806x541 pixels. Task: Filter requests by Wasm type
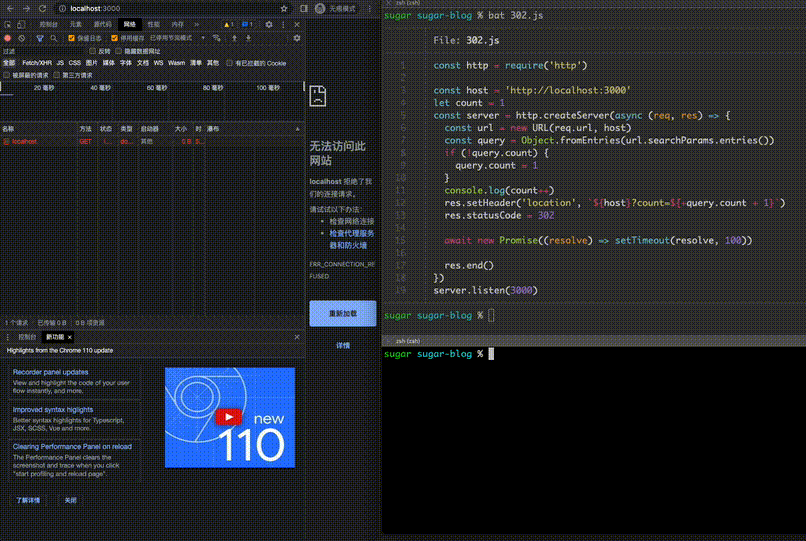coord(176,63)
